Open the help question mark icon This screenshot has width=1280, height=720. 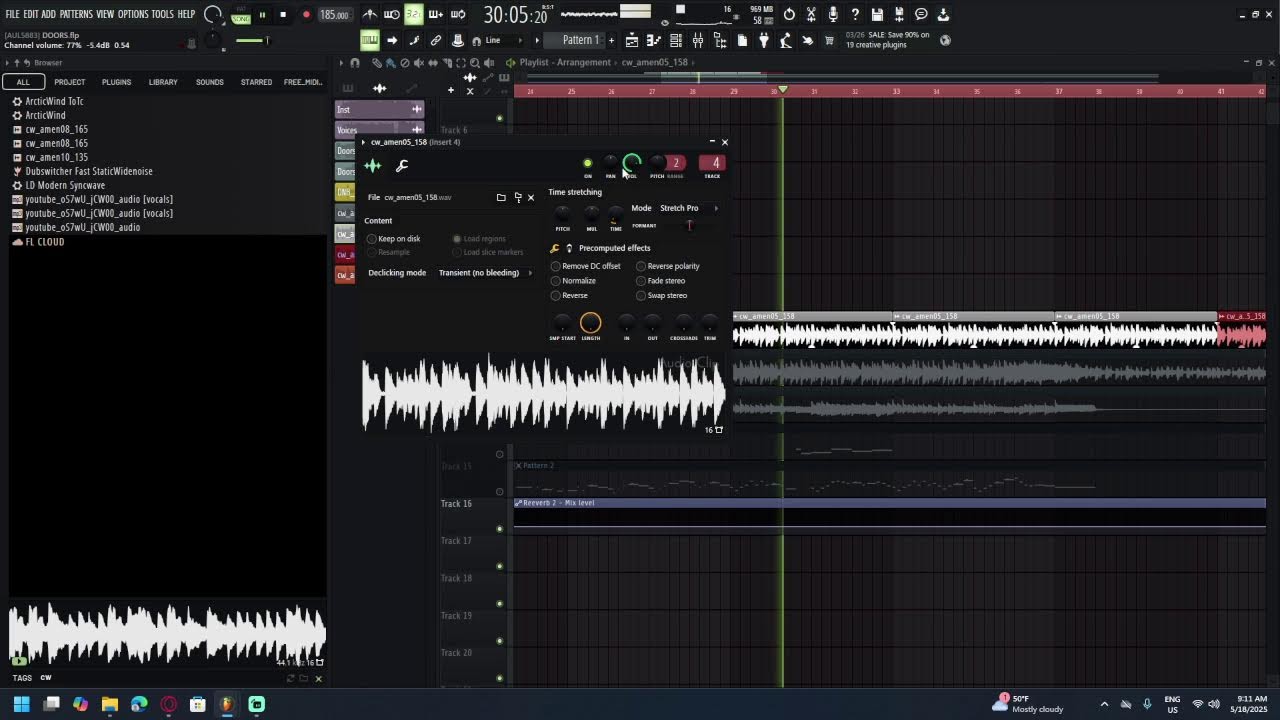tap(855, 14)
